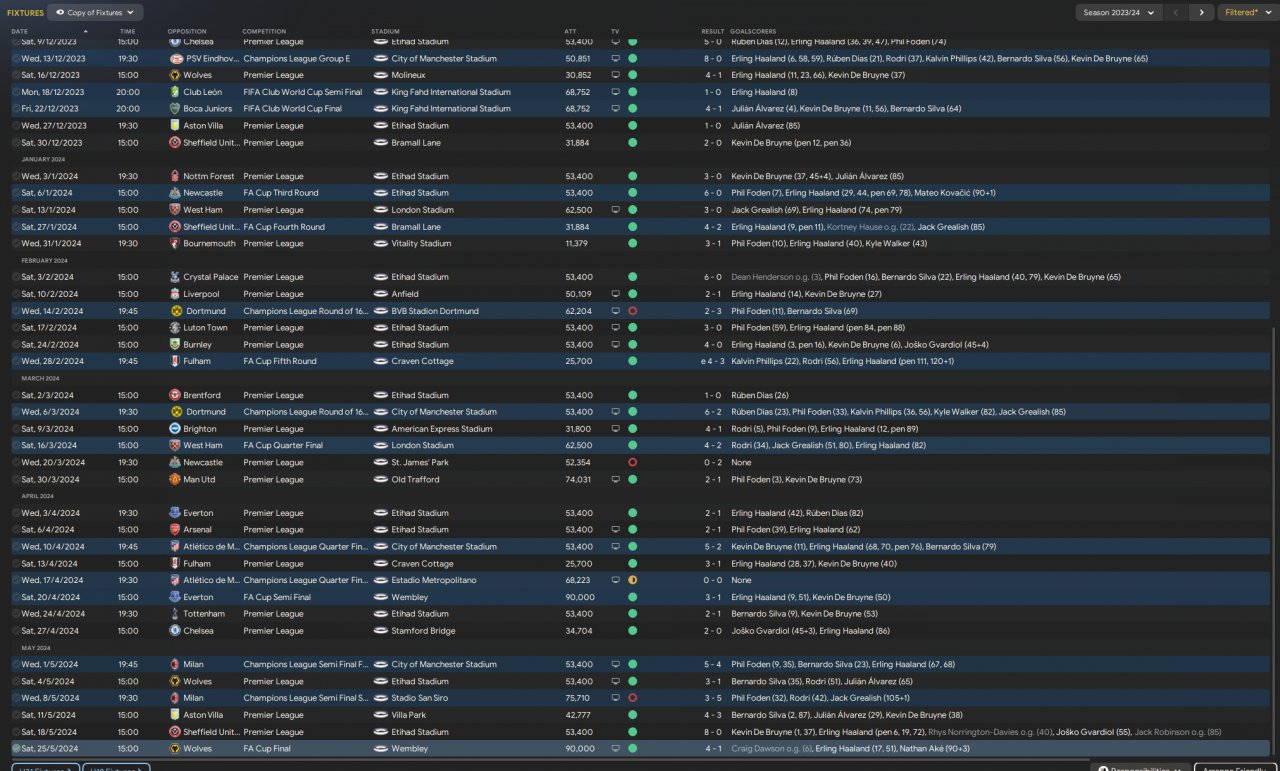Click the Luton Town club badge
This screenshot has height=771, width=1280.
[175, 328]
